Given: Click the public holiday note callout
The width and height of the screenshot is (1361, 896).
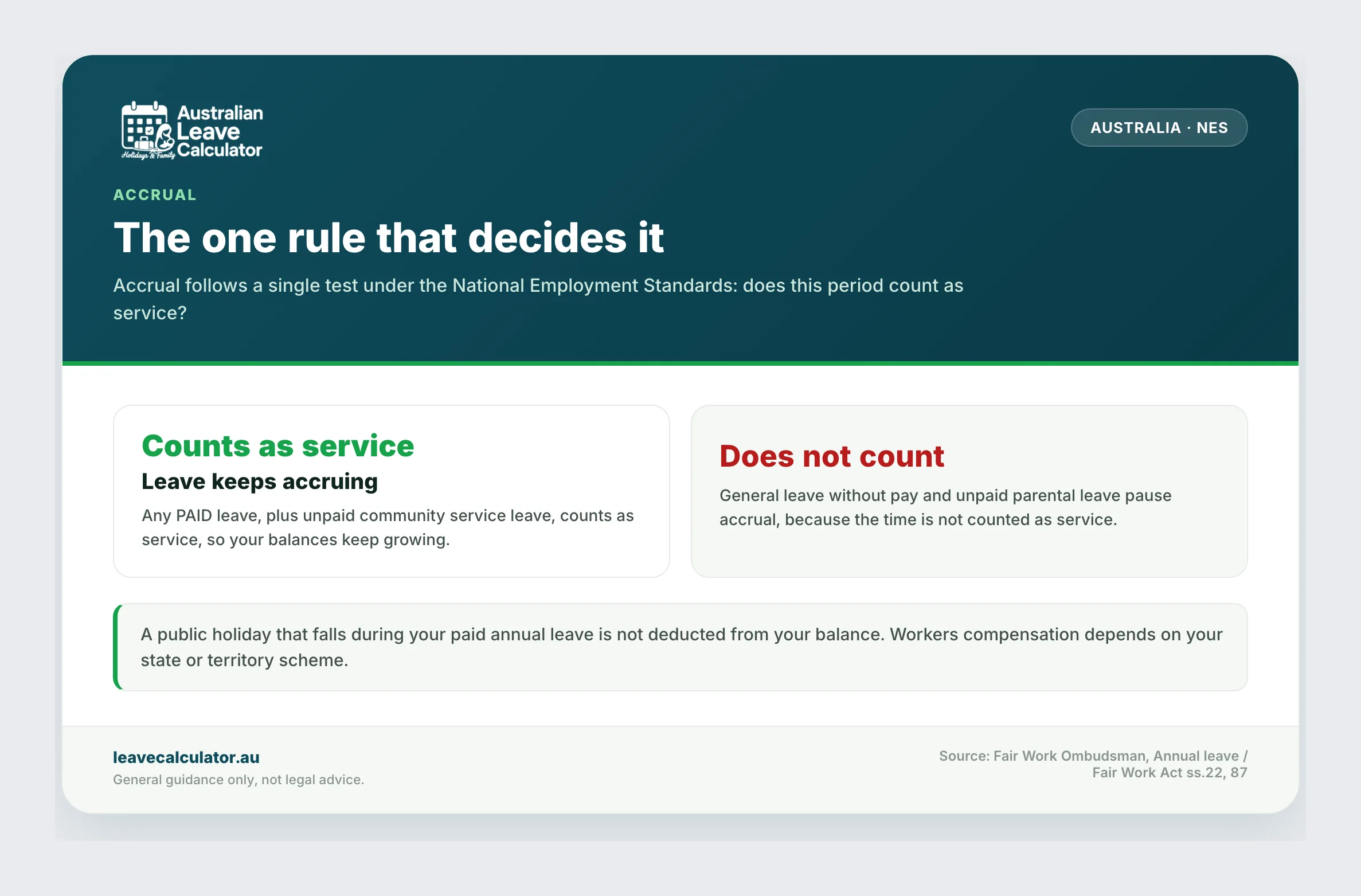Looking at the screenshot, I should [680, 647].
